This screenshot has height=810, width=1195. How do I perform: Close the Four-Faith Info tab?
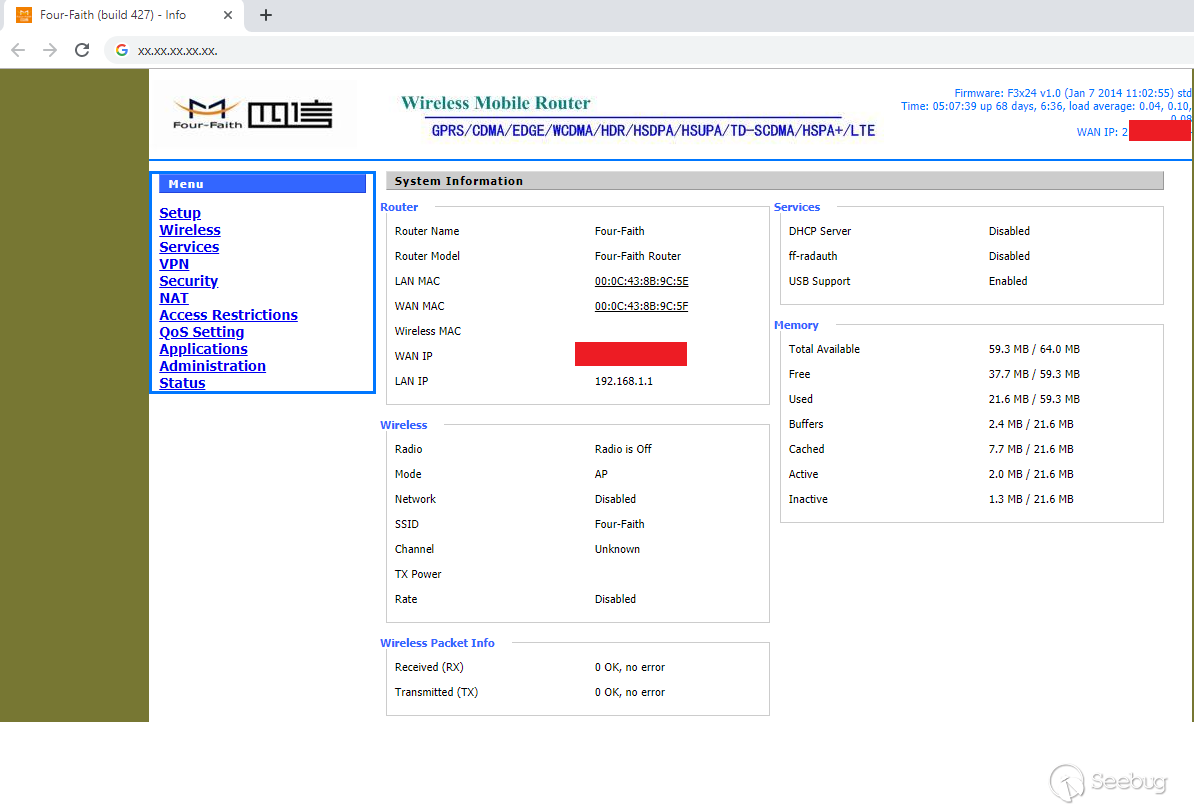(x=228, y=15)
